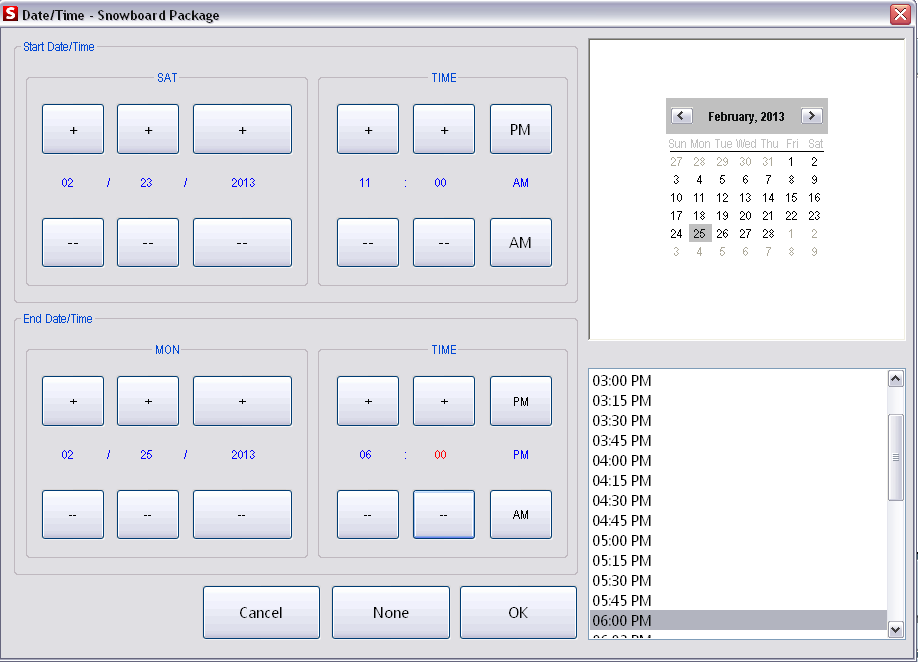Dismiss the dialog with Cancel

pyautogui.click(x=261, y=612)
